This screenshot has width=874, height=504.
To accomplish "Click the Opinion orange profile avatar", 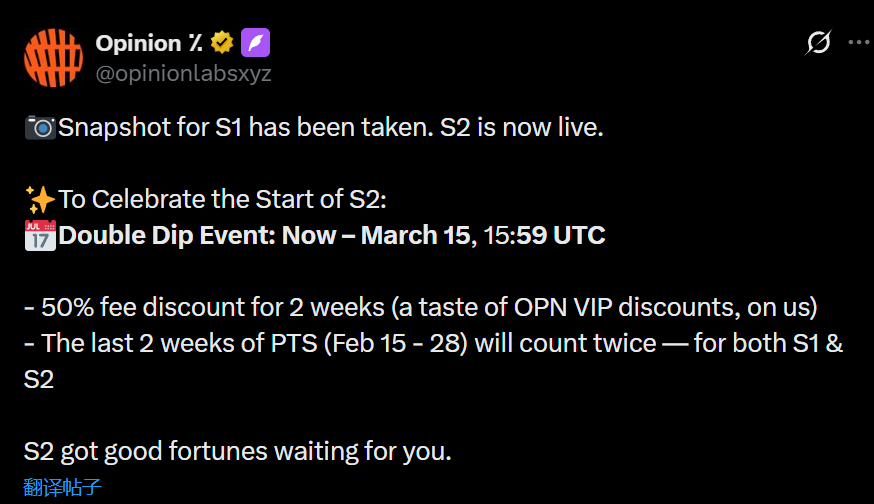I will pos(53,58).
